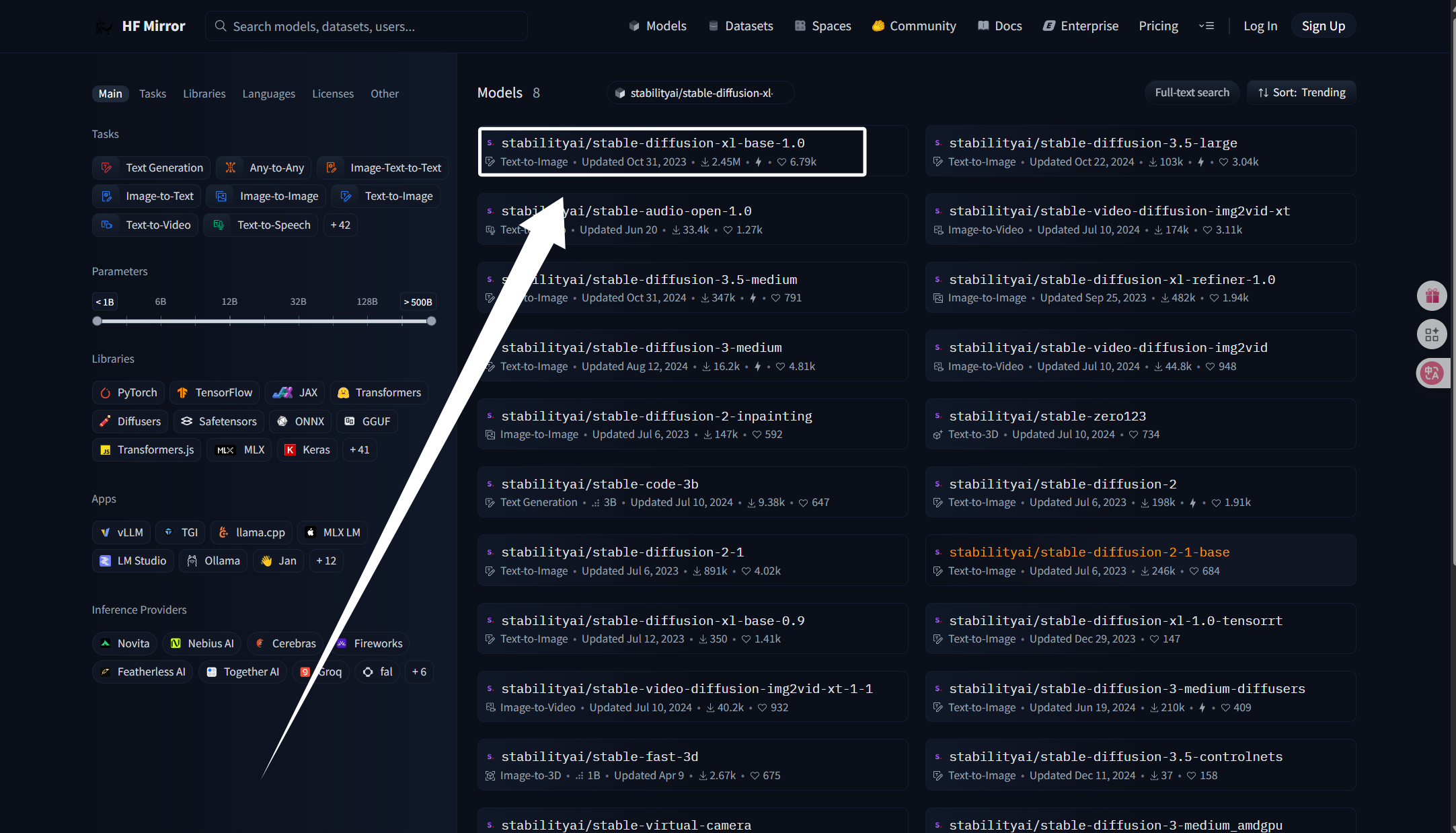Click the right handle of parameters slider

pyautogui.click(x=432, y=321)
